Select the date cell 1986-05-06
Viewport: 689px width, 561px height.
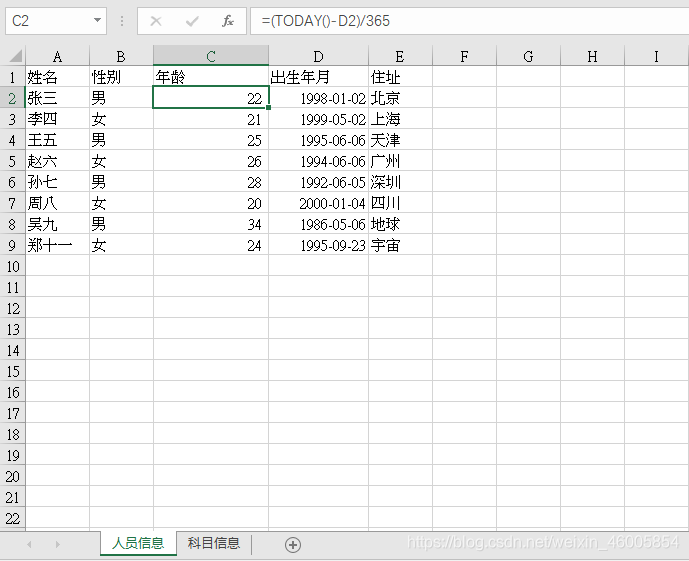point(319,224)
